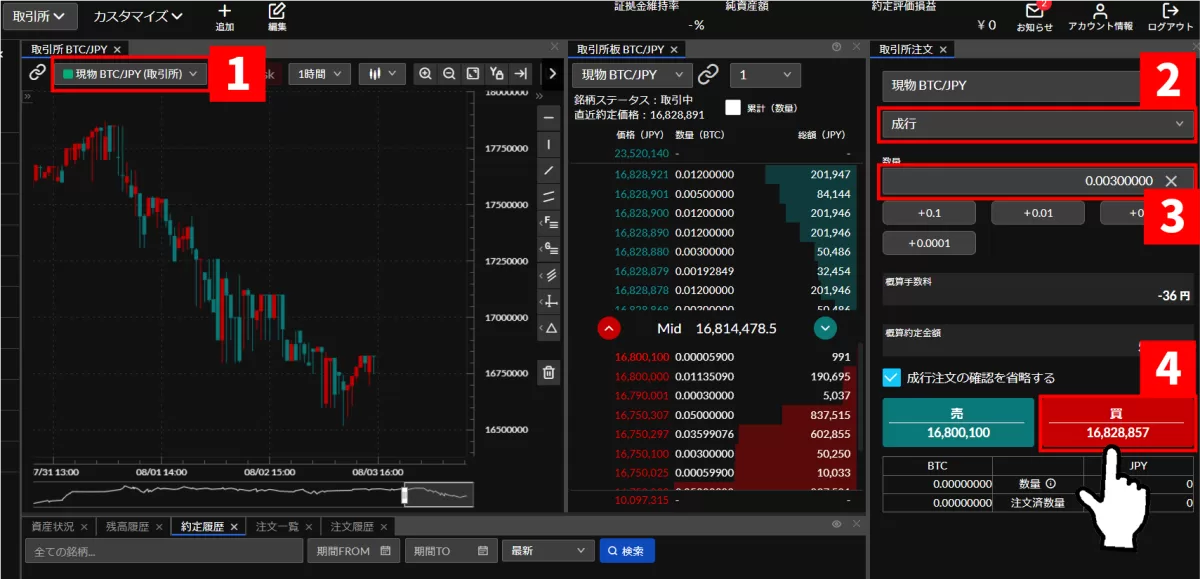Click the chart fit-to-screen icon
The height and width of the screenshot is (579, 1200).
[x=473, y=73]
